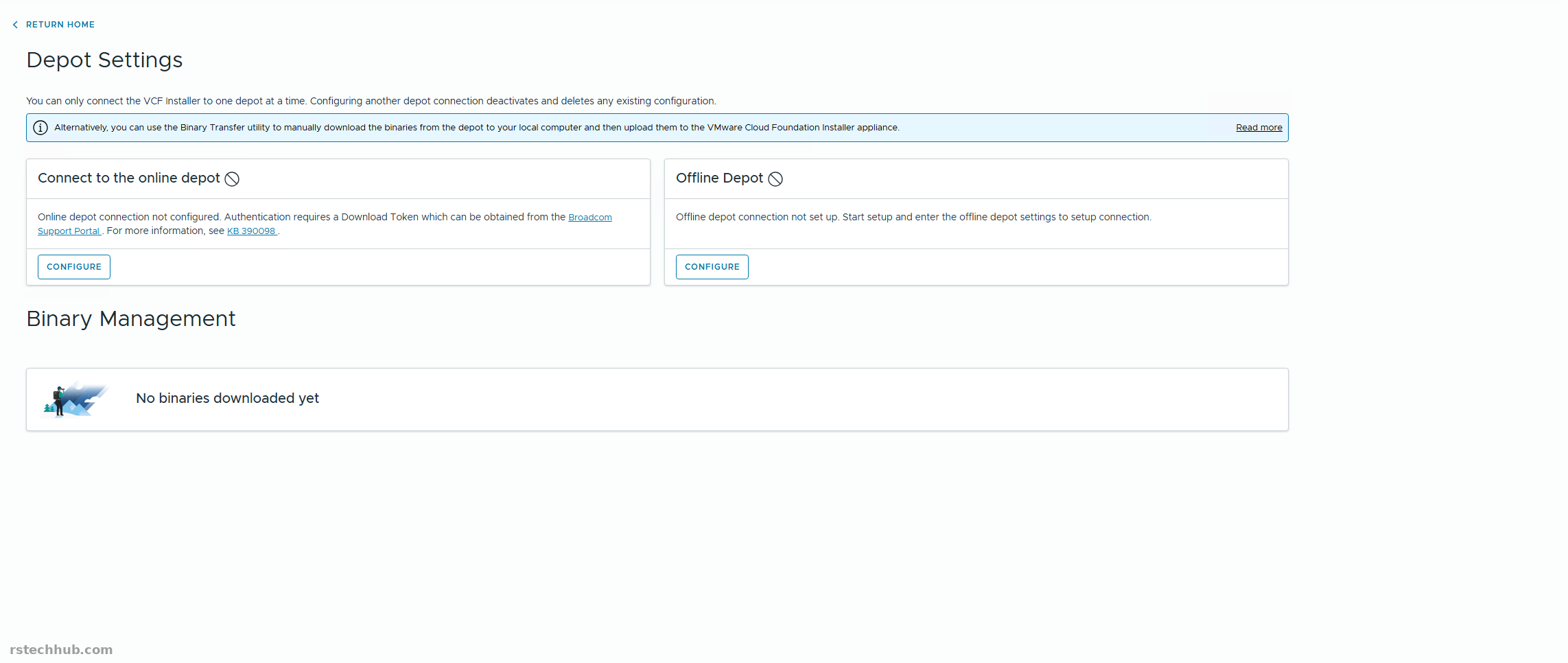This screenshot has height=663, width=1568.
Task: Click the info icon in the blue banner
Action: click(x=40, y=128)
